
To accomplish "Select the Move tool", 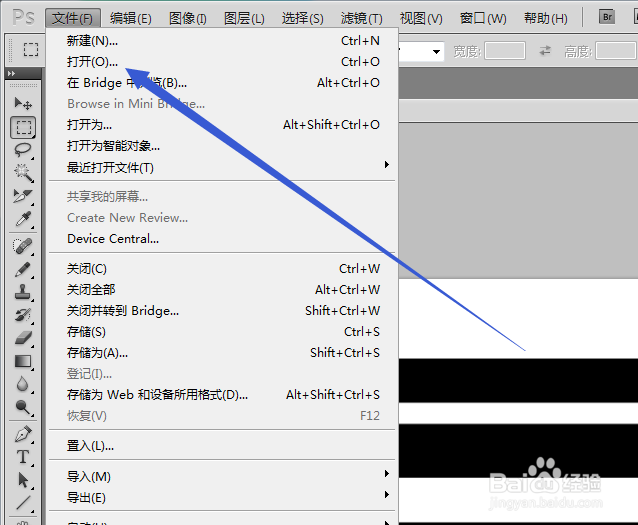I will 23,103.
